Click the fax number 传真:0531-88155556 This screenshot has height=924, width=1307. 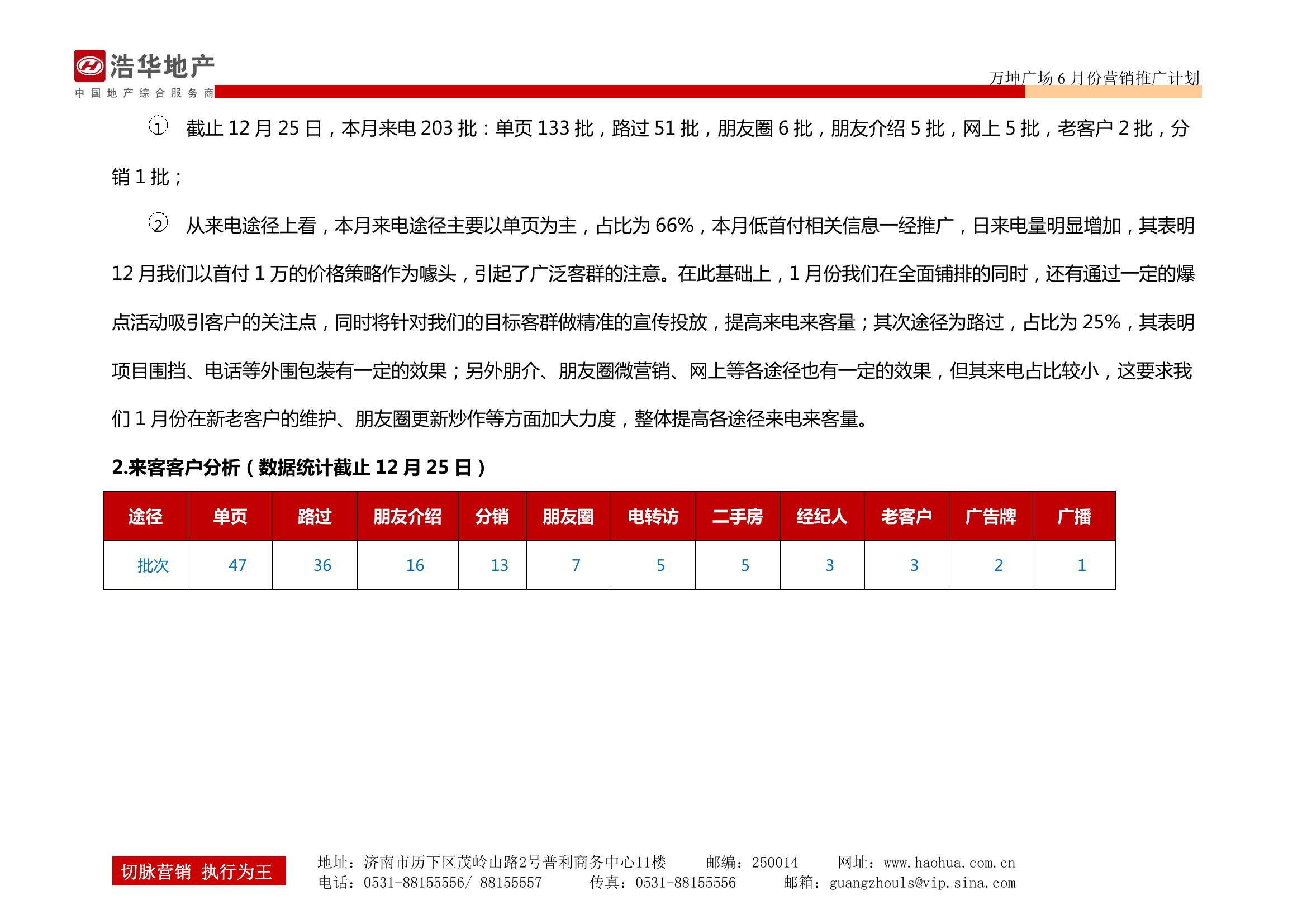[663, 883]
